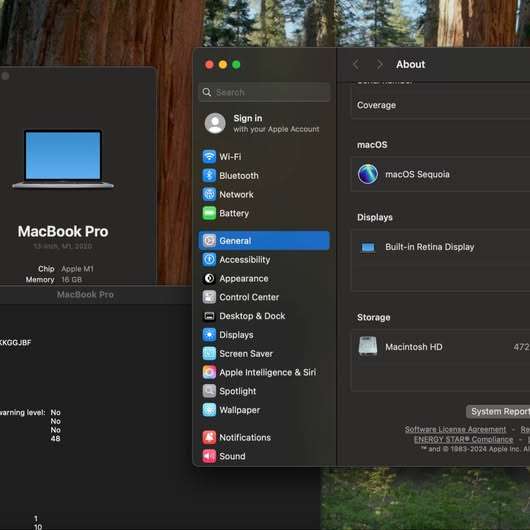Click the Apple M1 chip value
Image resolution: width=530 pixels, height=530 pixels.
pyautogui.click(x=77, y=269)
